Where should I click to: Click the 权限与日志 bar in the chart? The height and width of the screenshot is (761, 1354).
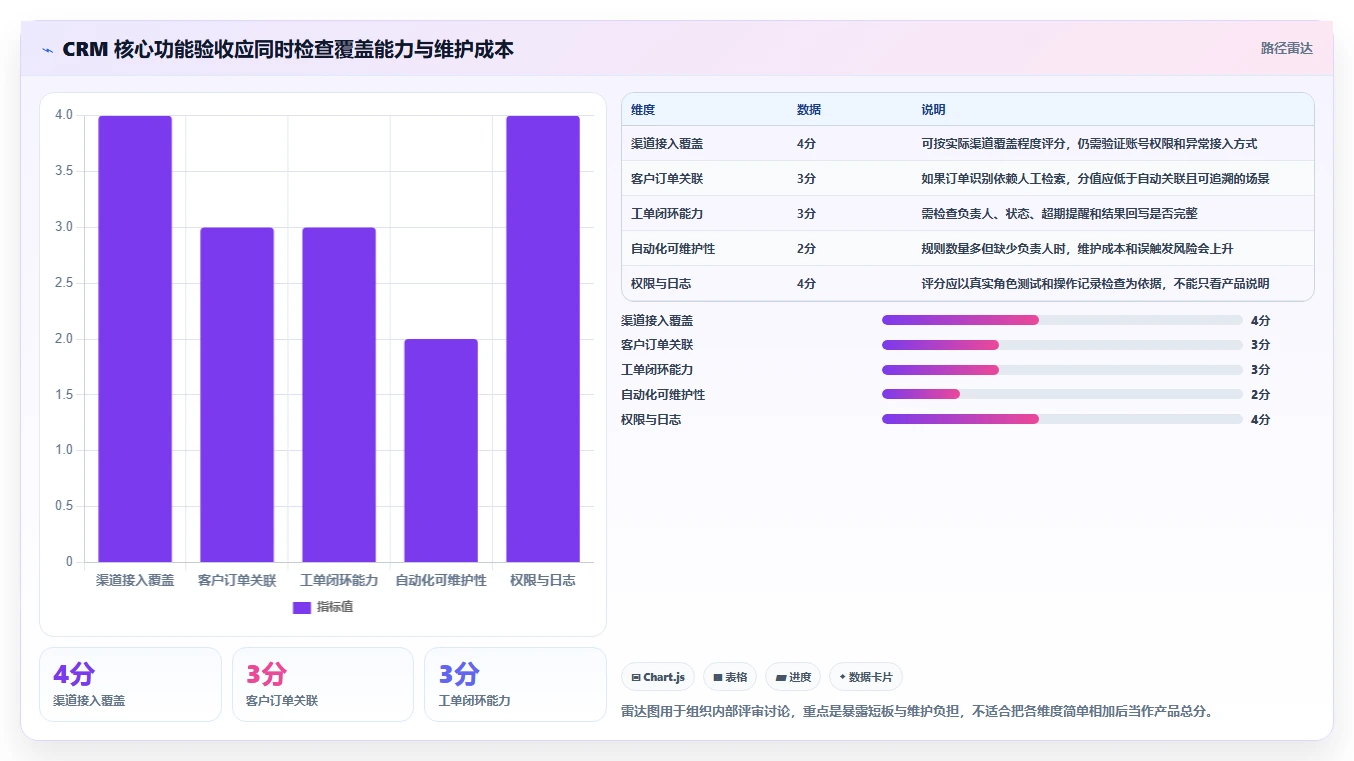pyautogui.click(x=543, y=339)
